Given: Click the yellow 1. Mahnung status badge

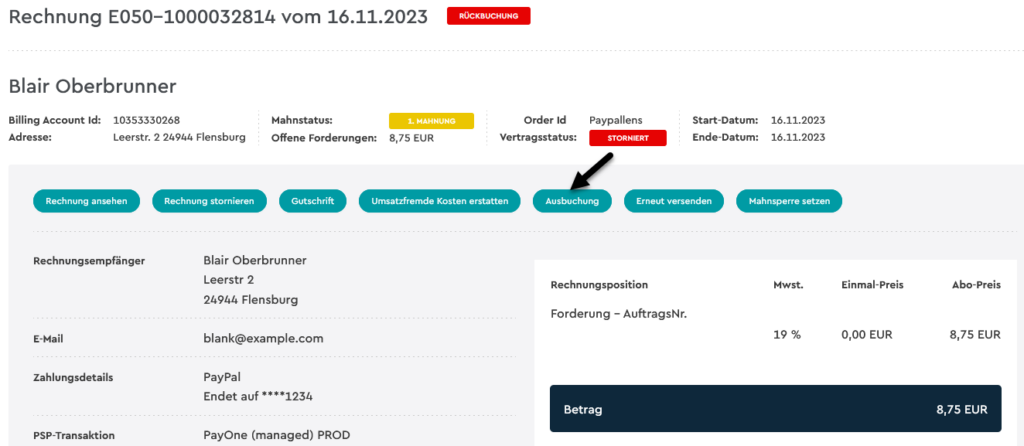Looking at the screenshot, I should pos(431,121).
